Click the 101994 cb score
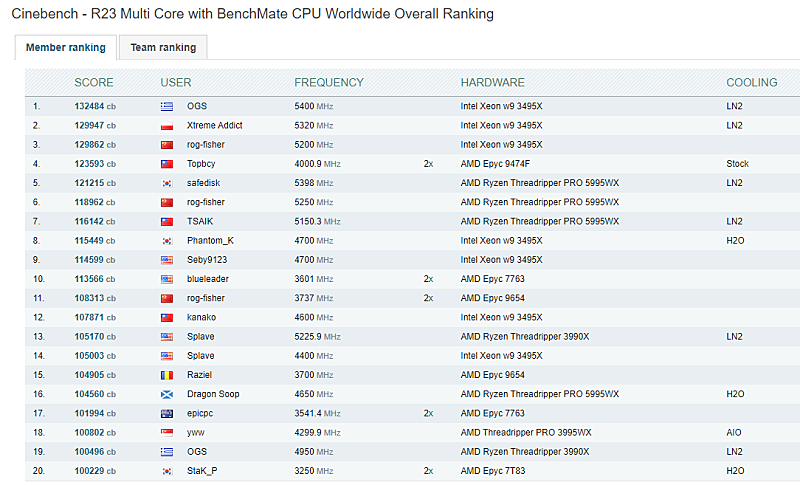The image size is (800, 485). 95,413
